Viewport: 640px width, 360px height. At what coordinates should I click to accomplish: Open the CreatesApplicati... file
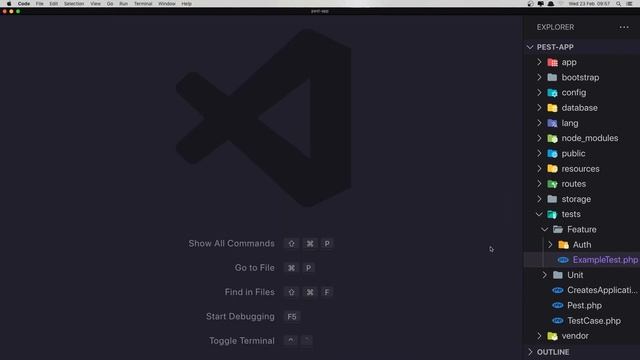(602, 290)
